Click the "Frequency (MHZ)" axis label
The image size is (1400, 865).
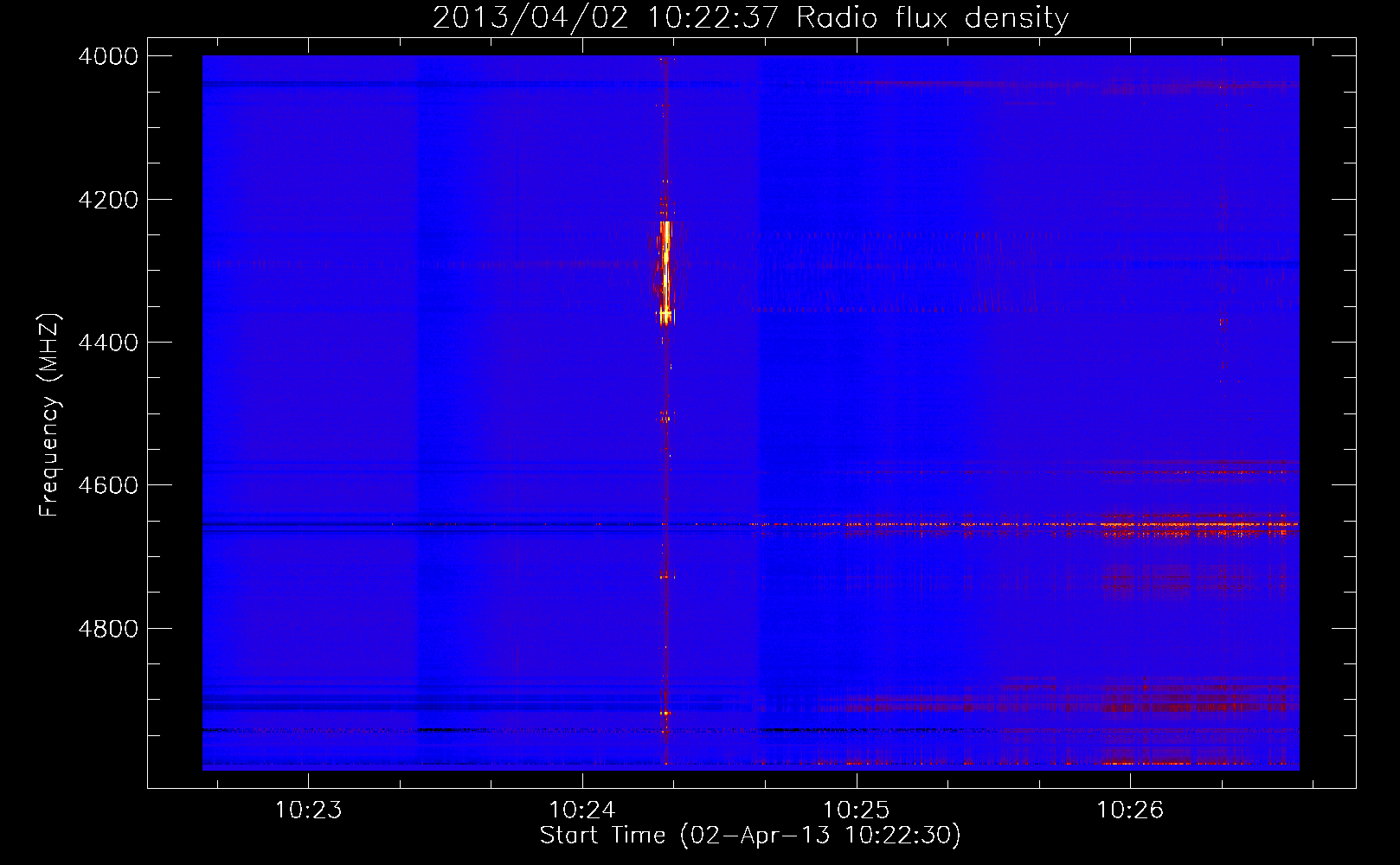[x=49, y=415]
